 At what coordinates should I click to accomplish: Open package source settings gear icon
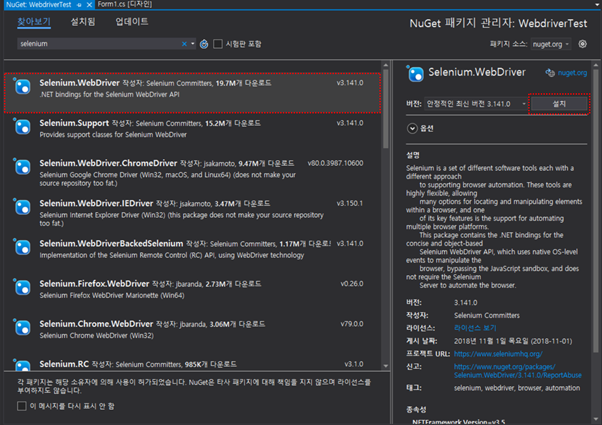tap(582, 44)
